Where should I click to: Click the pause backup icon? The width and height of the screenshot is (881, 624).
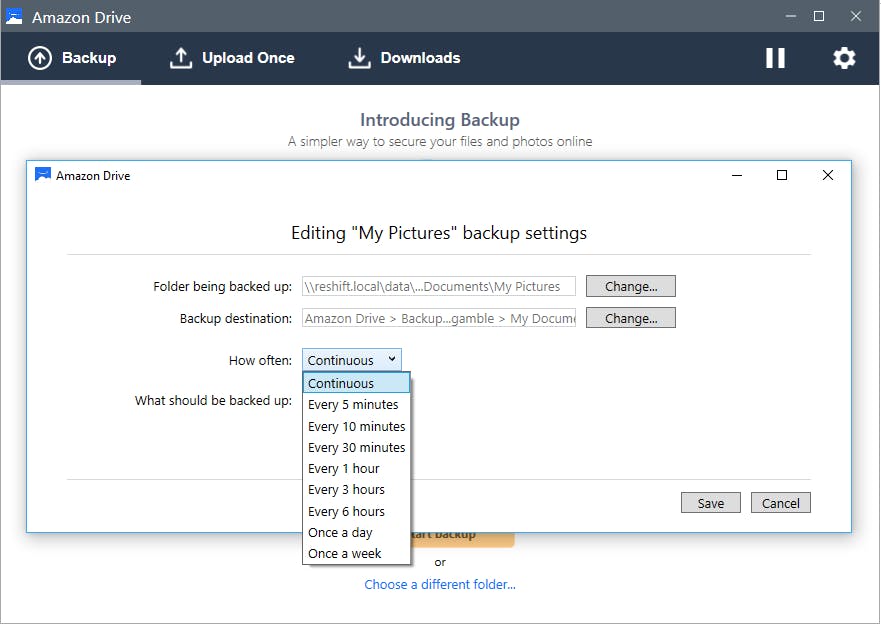coord(775,58)
